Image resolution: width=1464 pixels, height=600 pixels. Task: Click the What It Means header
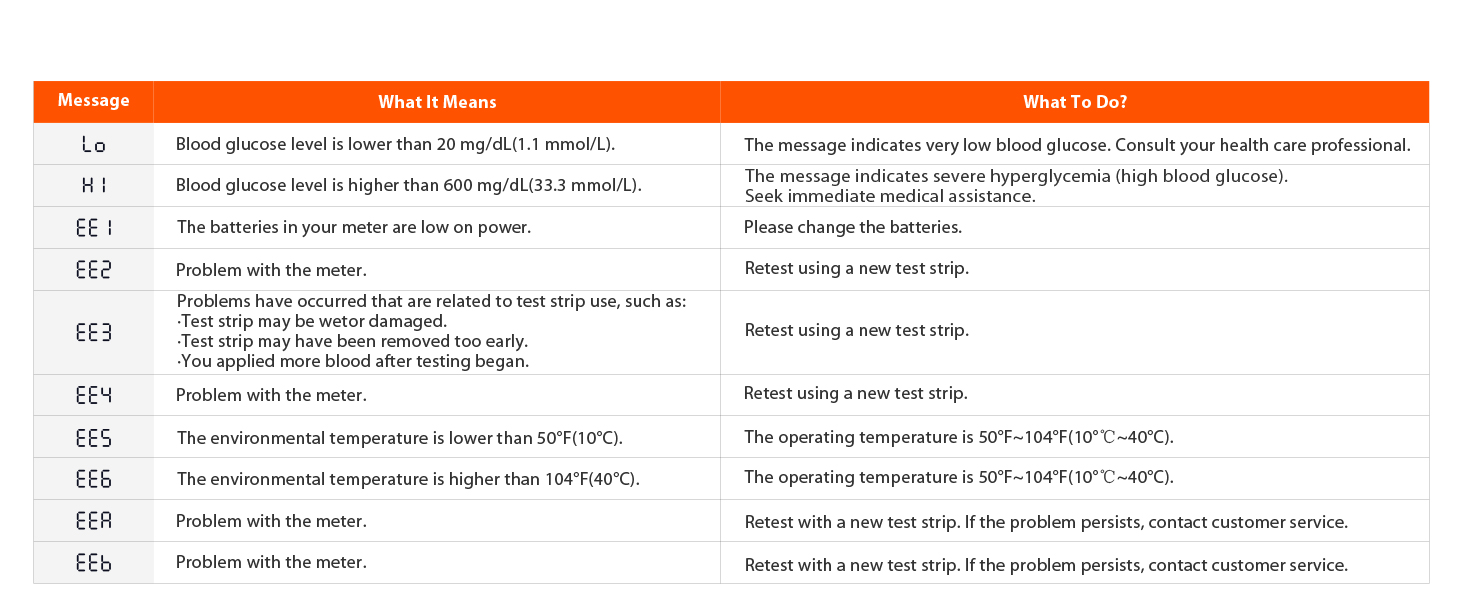point(436,102)
